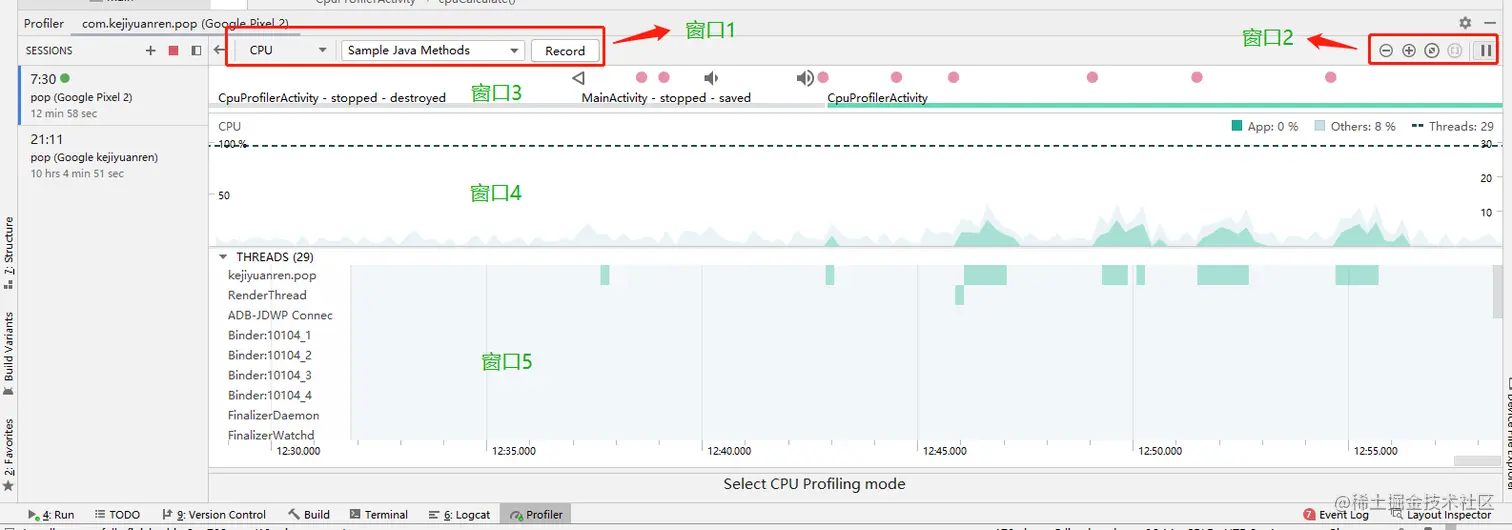The image size is (1512, 530).
Task: Stop the current session using red square
Action: [174, 50]
